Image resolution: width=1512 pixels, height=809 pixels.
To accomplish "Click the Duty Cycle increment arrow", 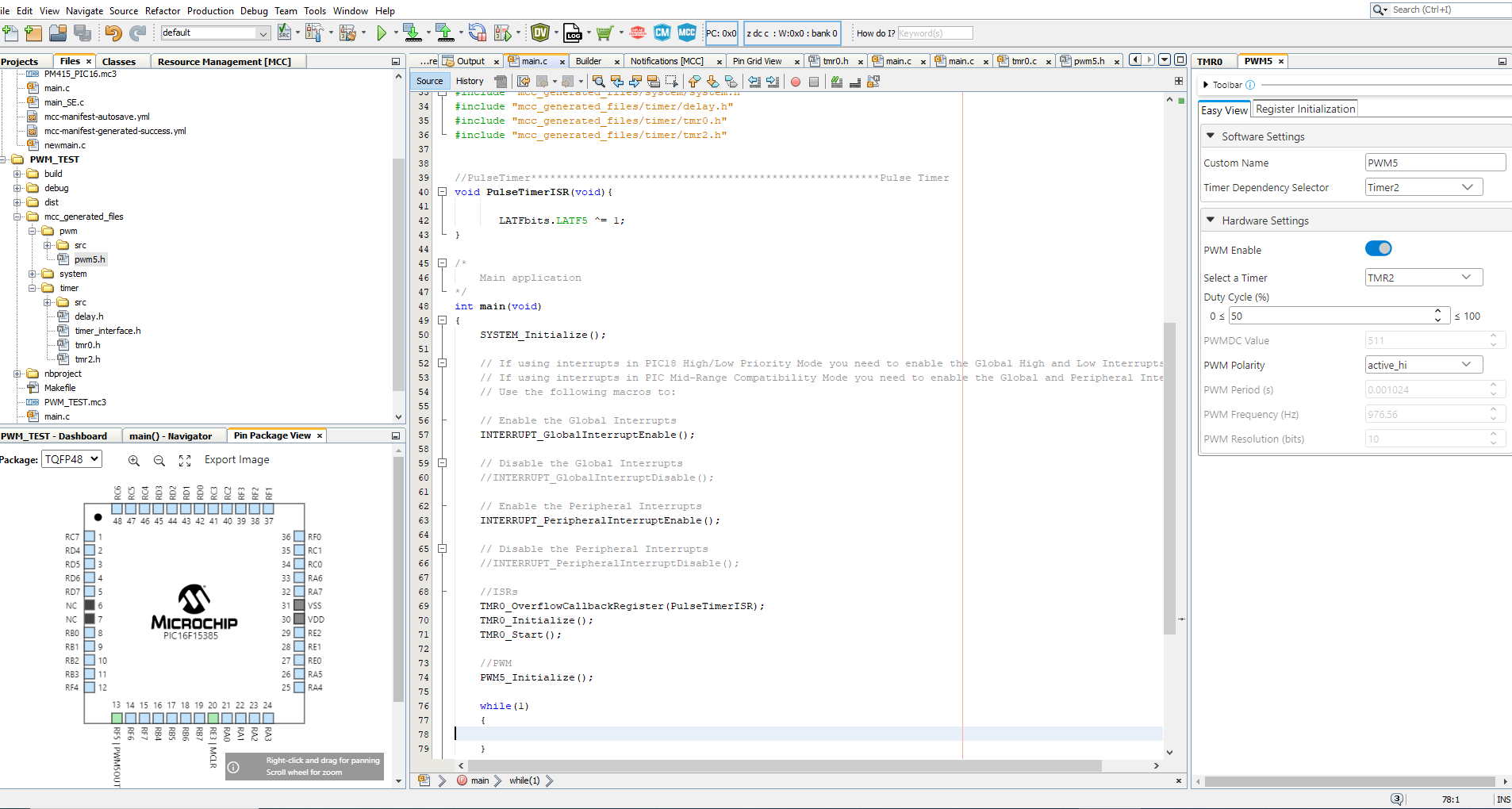I will tap(1437, 312).
